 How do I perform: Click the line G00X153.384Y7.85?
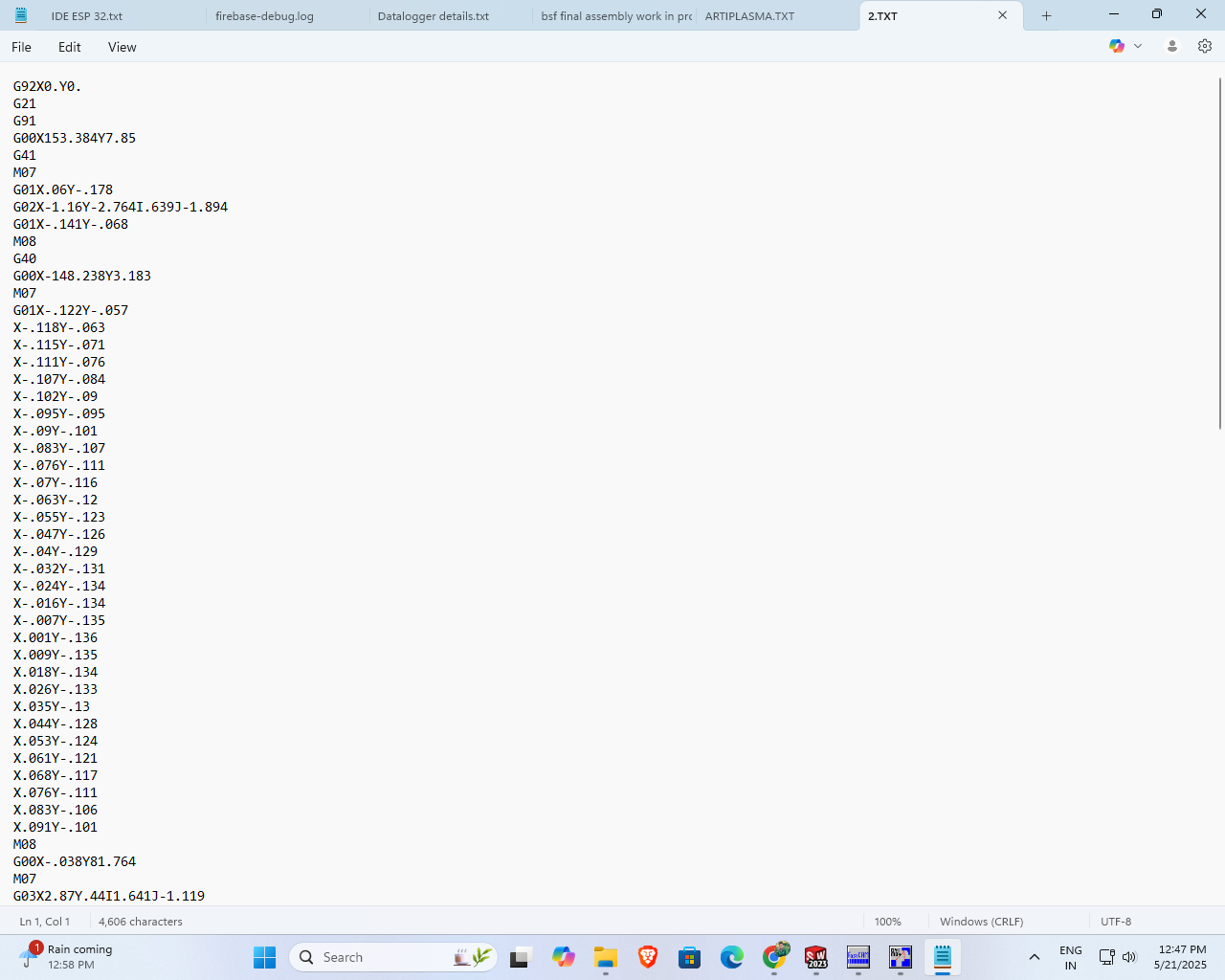(x=75, y=138)
